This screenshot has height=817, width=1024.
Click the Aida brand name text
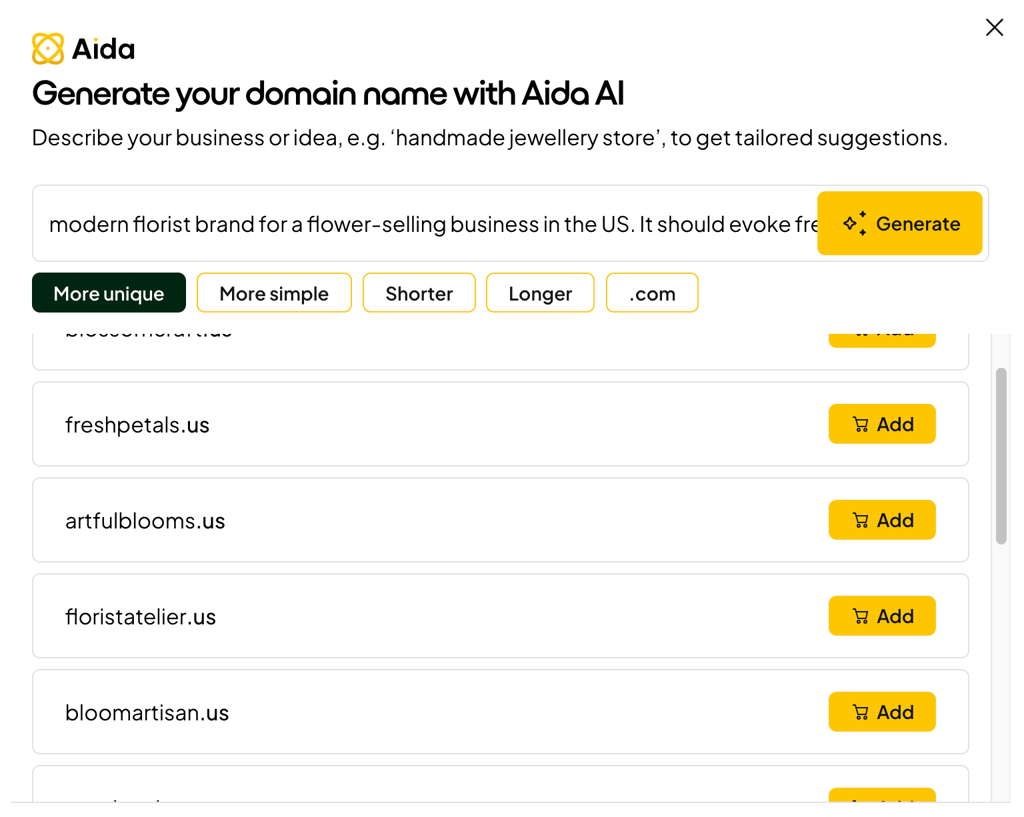[104, 49]
